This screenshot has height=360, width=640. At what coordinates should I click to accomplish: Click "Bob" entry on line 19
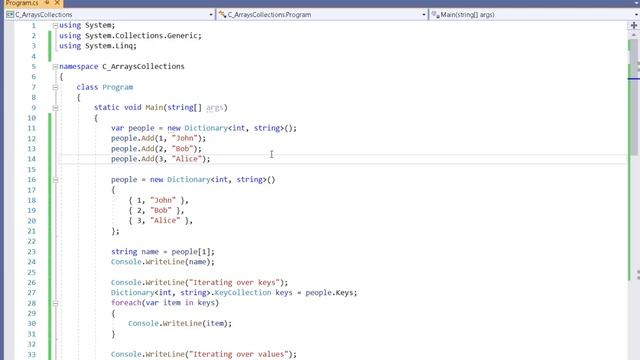[161, 211]
